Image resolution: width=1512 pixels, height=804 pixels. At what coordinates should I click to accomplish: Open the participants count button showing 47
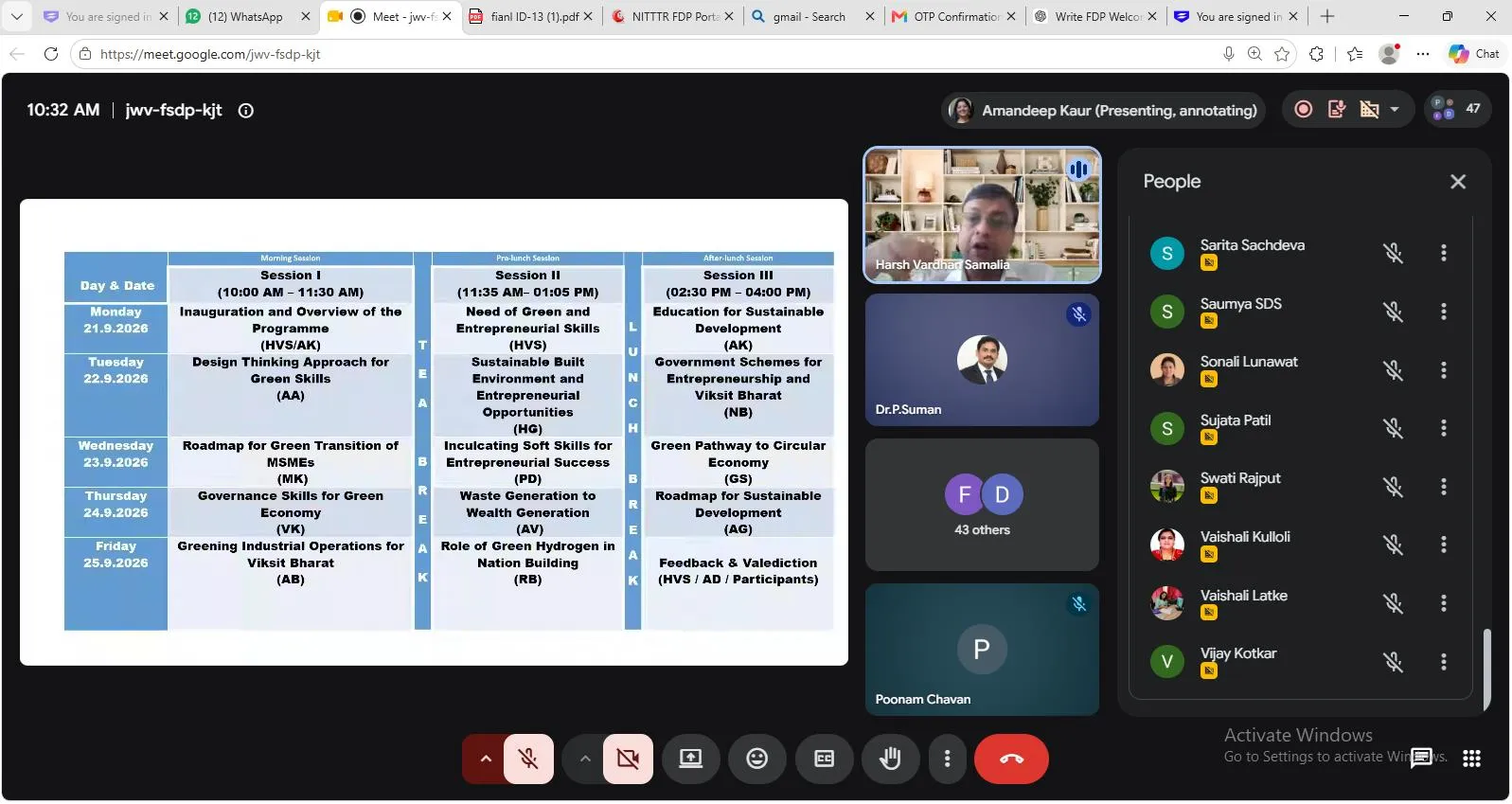1457,109
